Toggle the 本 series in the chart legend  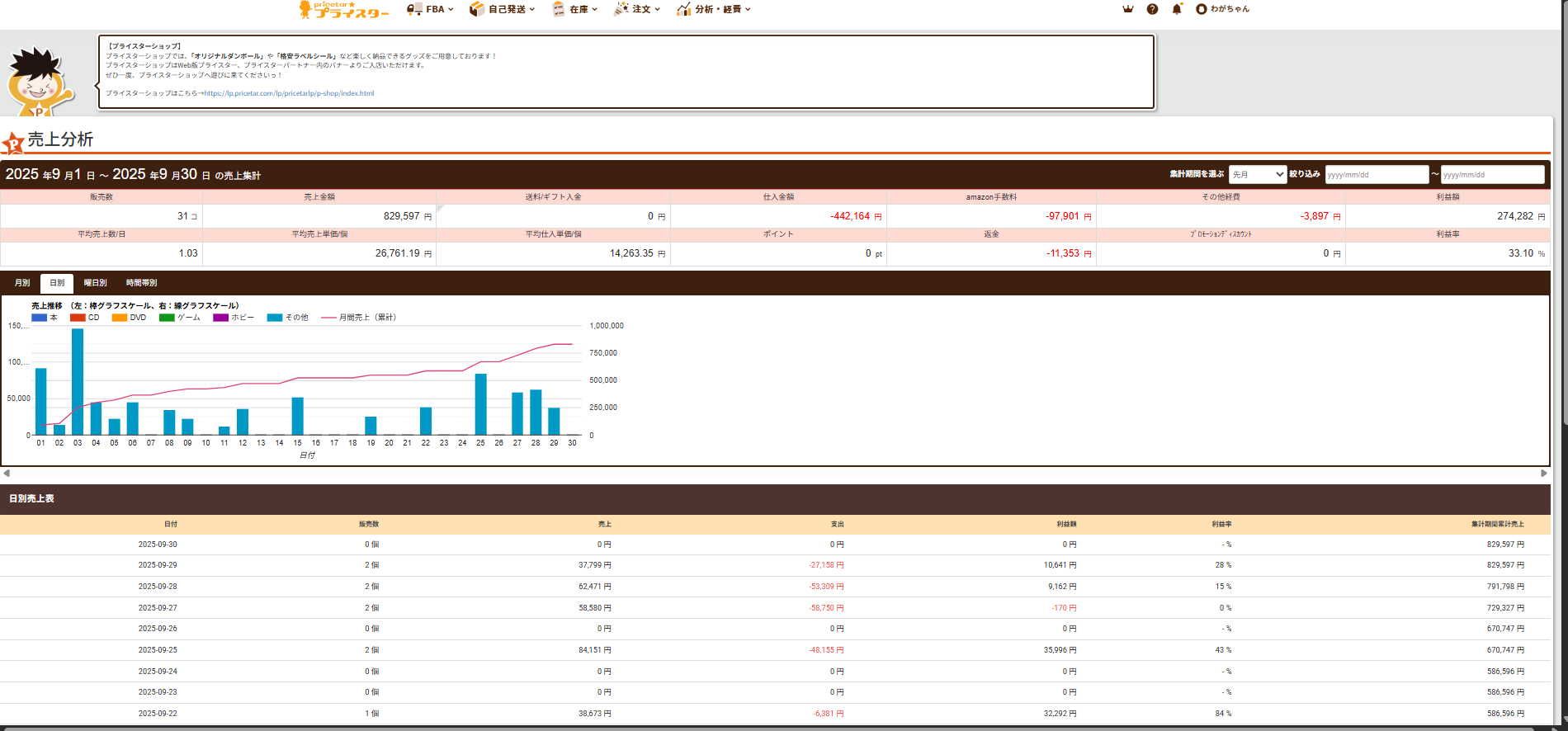point(45,318)
